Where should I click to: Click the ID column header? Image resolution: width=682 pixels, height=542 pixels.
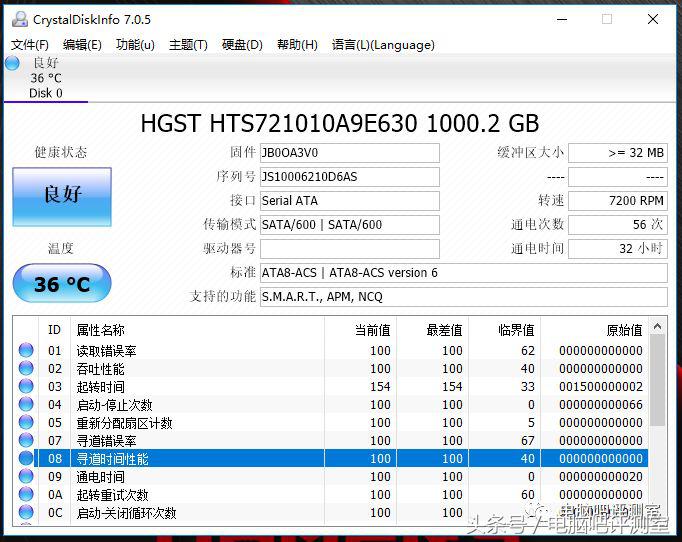(54, 330)
